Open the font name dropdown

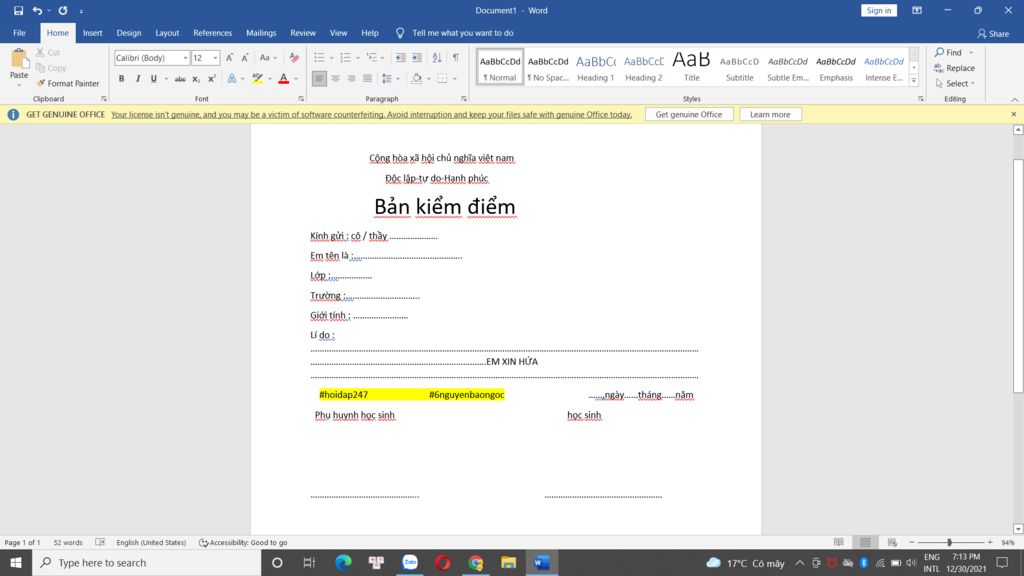[x=185, y=58]
